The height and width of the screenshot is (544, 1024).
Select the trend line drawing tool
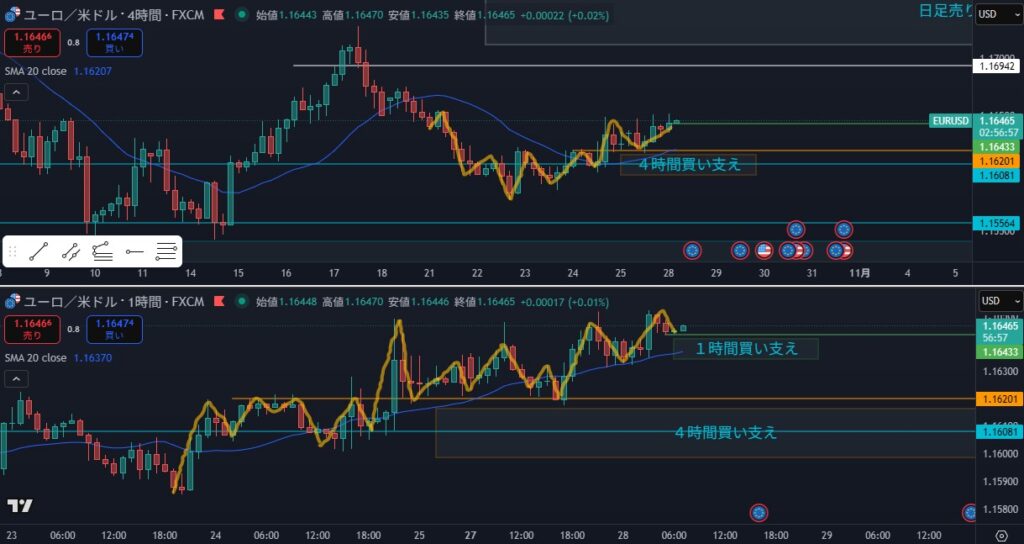(x=40, y=252)
